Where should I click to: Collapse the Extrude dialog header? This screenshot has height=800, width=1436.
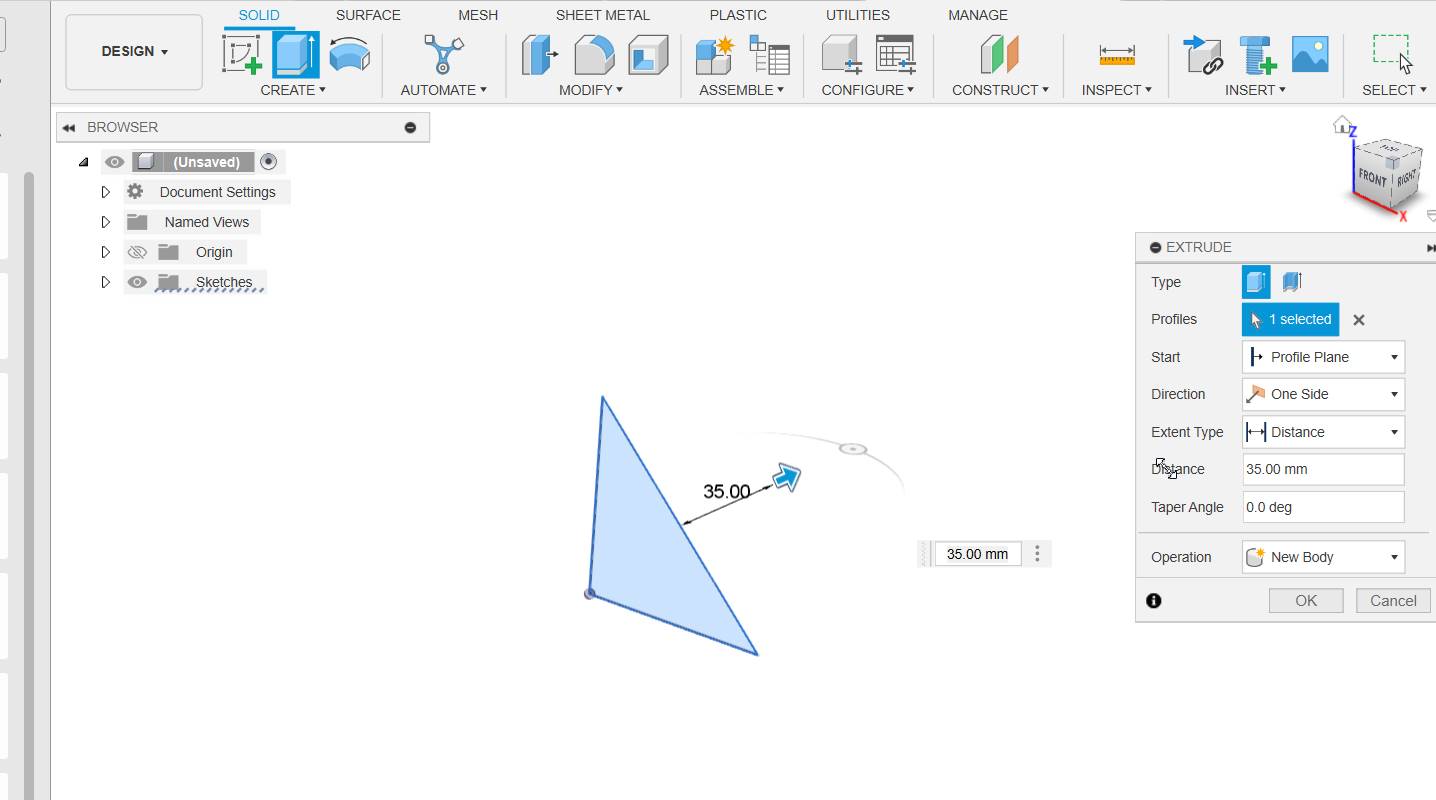tap(1156, 247)
